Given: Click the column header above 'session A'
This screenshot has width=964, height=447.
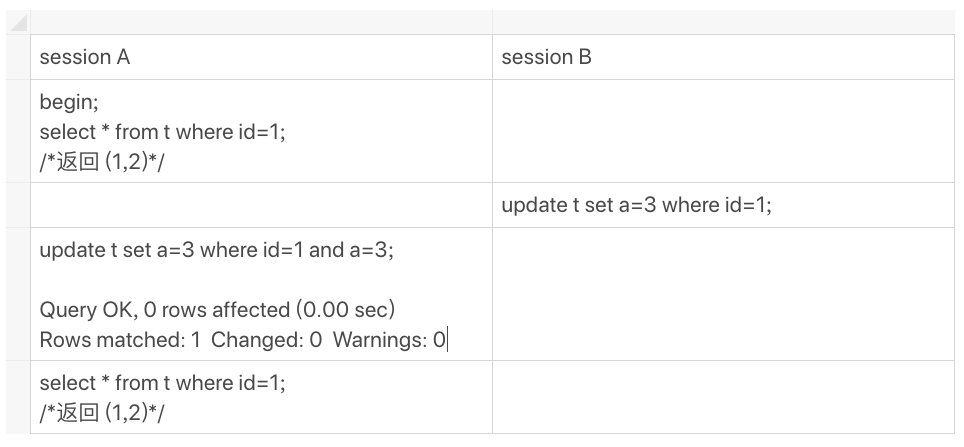Looking at the screenshot, I should [261, 22].
